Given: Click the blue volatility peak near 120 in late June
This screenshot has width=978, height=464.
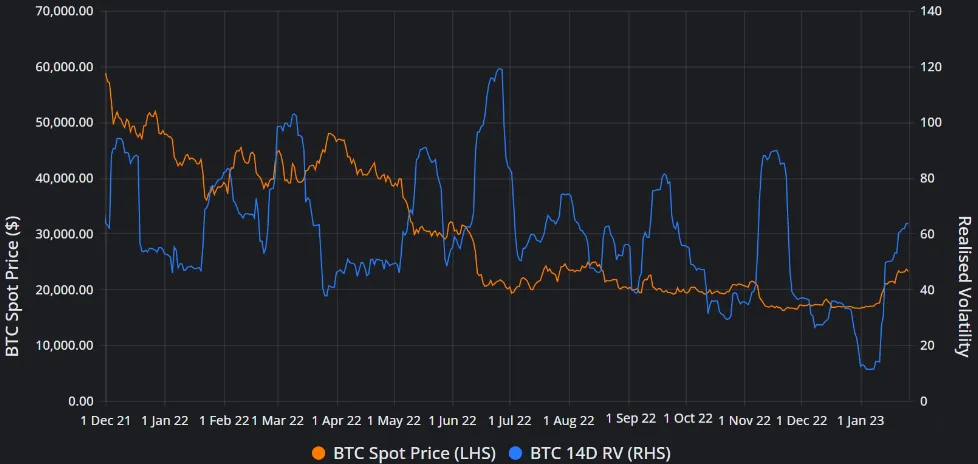Looking at the screenshot, I should click(499, 69).
